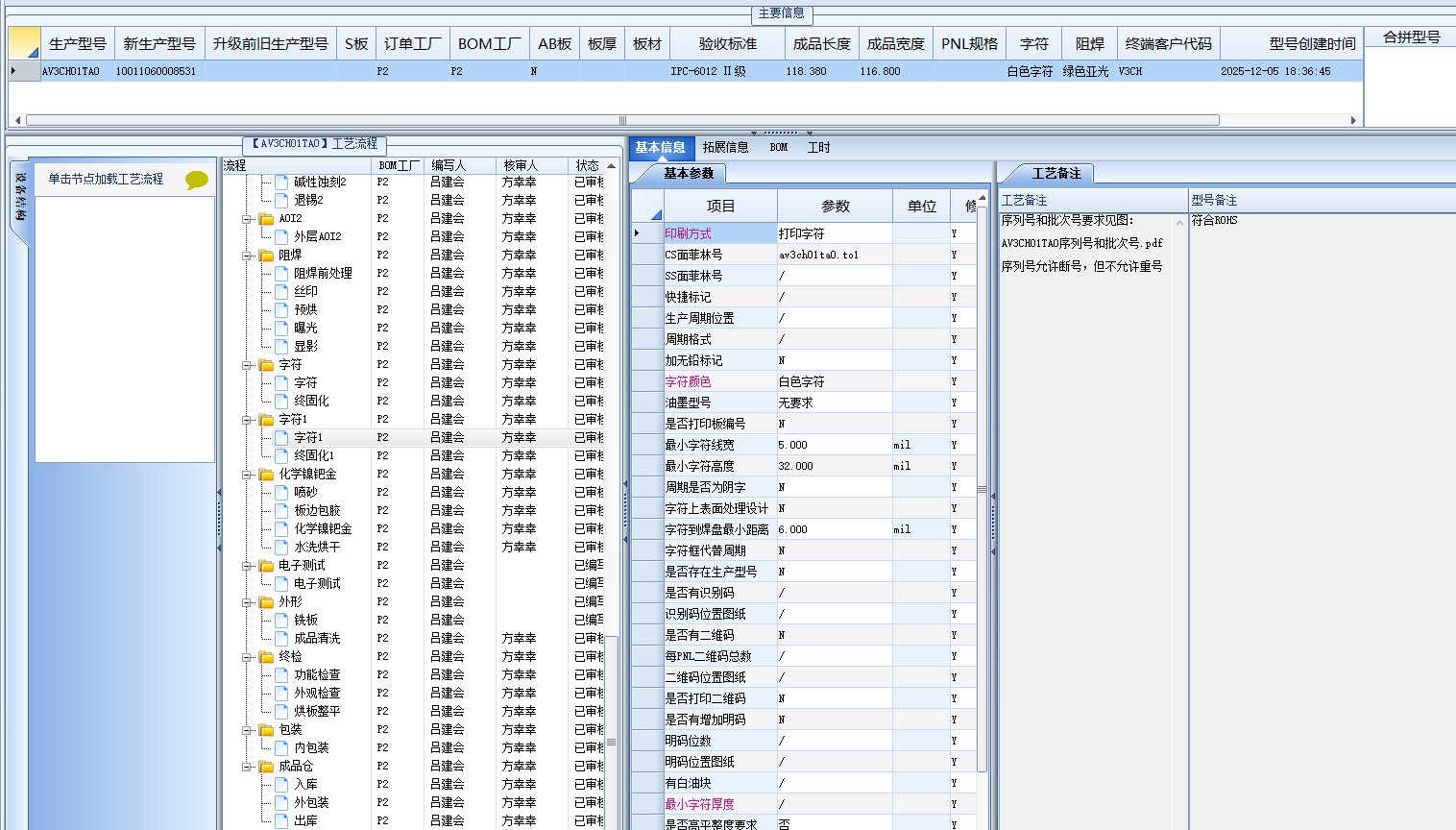Click the 成品仓 folder icon
This screenshot has height=830, width=1456.
tap(266, 767)
